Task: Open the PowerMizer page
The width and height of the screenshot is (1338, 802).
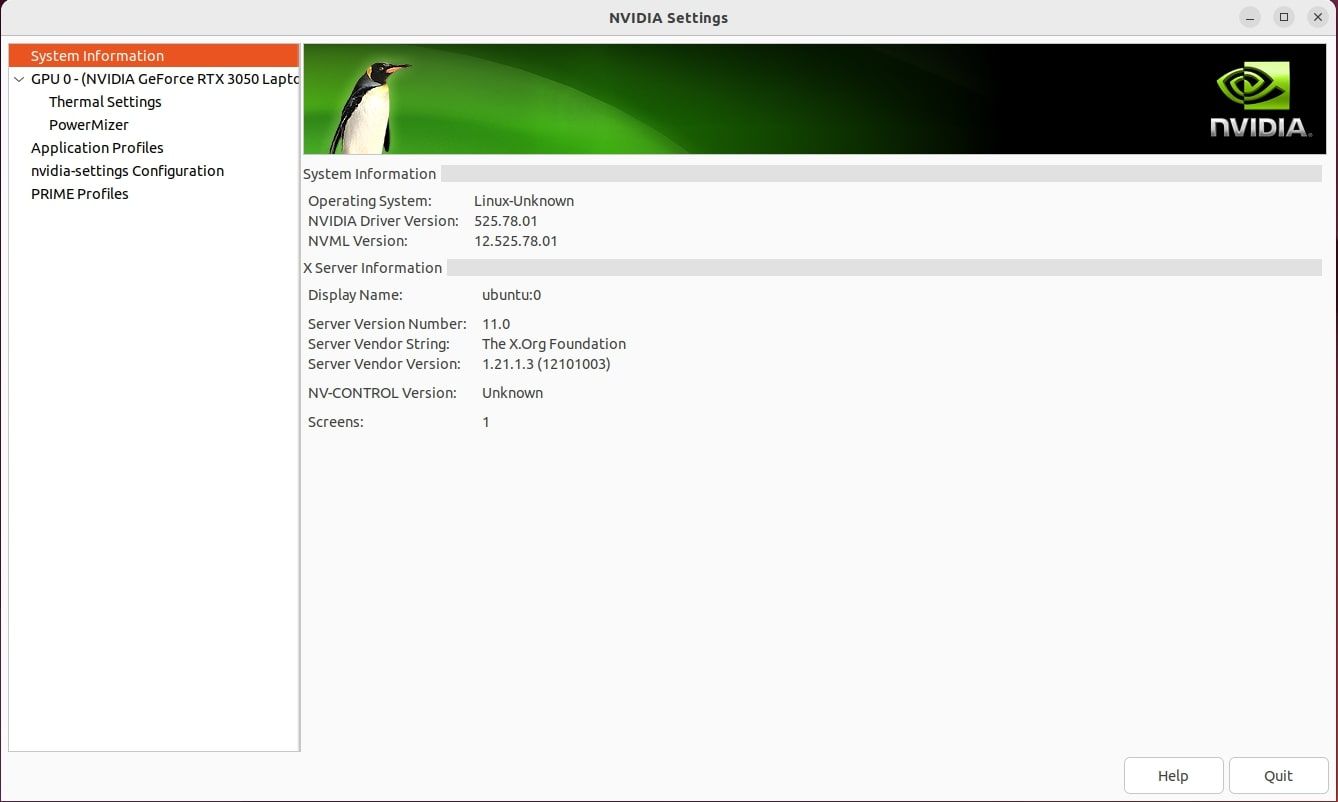Action: pos(88,124)
